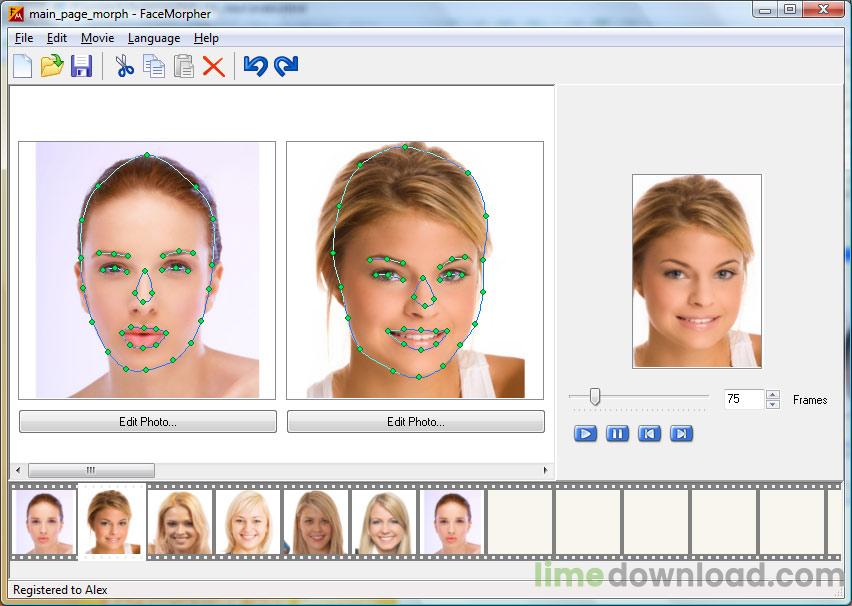Redo the last action
Viewport: 852px width, 606px height.
coord(286,67)
